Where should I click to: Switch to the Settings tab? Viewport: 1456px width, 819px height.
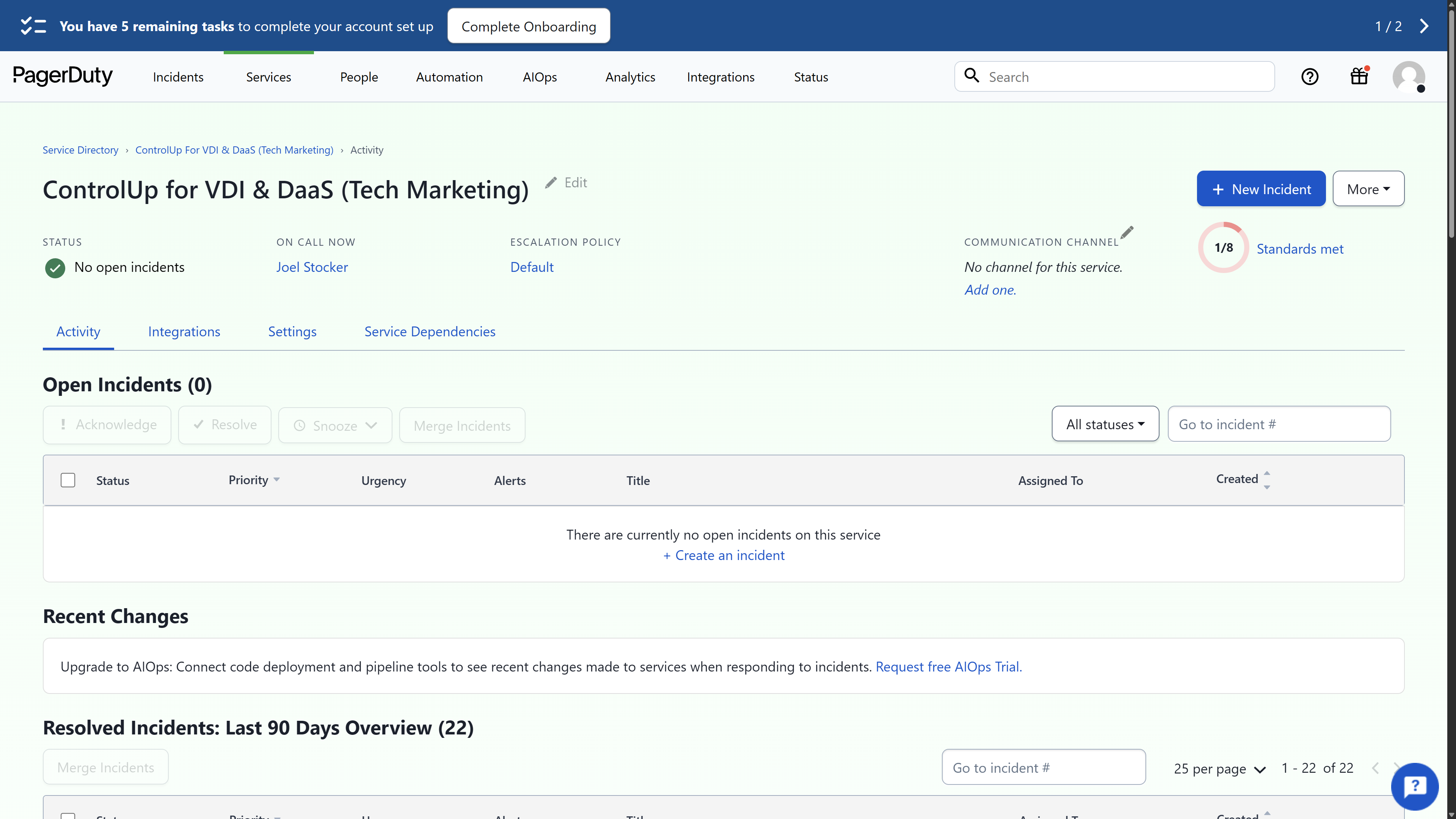pyautogui.click(x=292, y=331)
